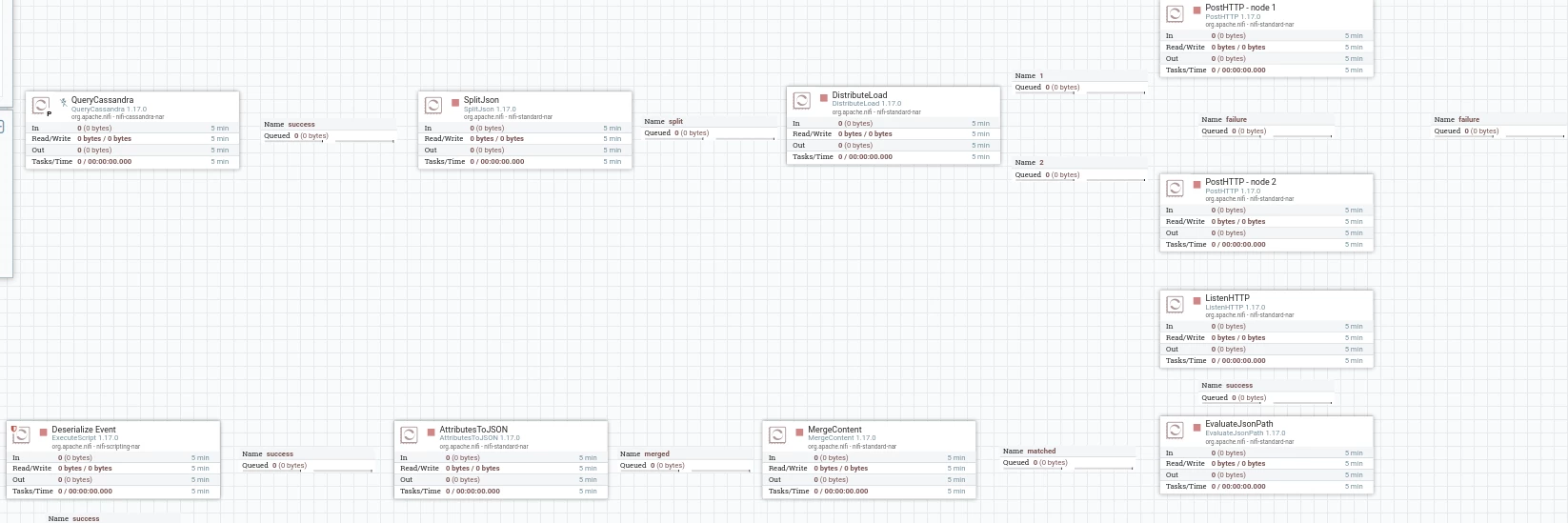Select the EvaluateJsonPath processor title
The width and height of the screenshot is (1568, 523).
pyautogui.click(x=1238, y=424)
